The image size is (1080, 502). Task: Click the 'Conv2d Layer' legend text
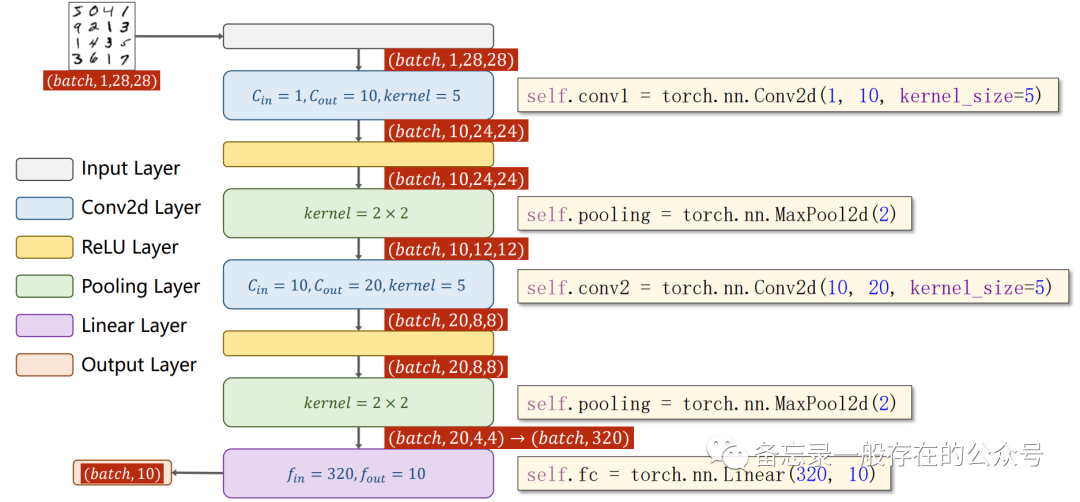tap(141, 208)
